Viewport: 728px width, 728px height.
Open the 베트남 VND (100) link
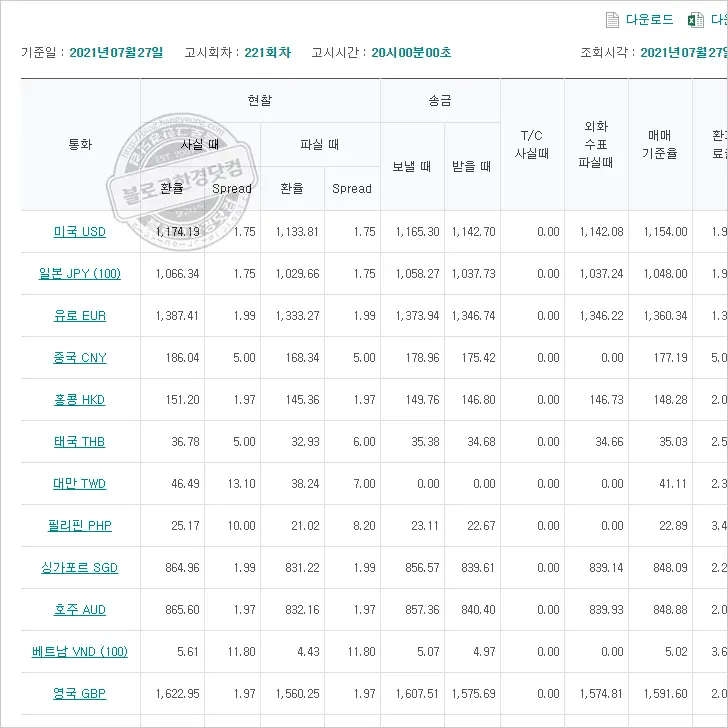point(80,651)
